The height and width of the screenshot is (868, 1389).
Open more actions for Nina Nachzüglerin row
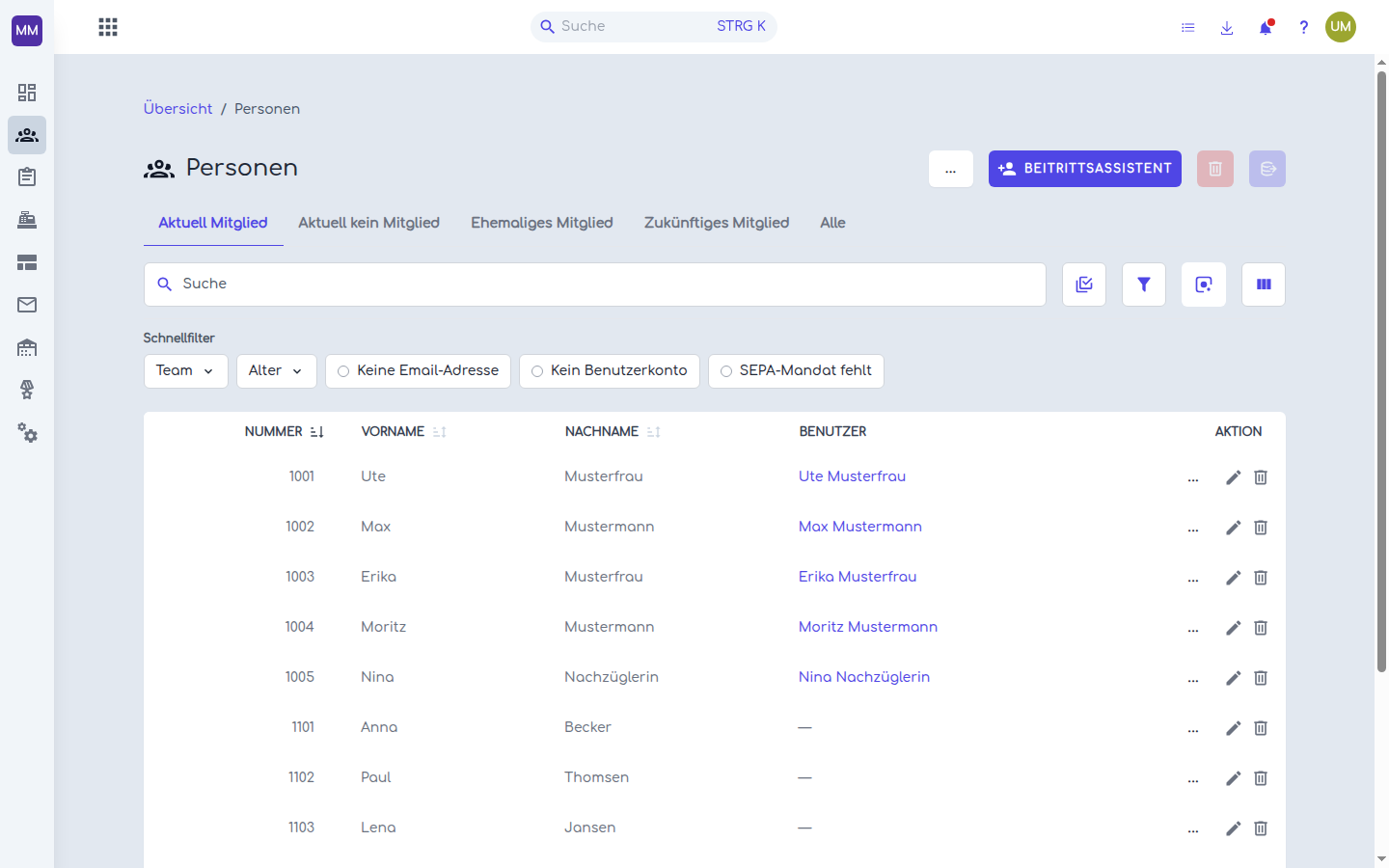[x=1193, y=679]
